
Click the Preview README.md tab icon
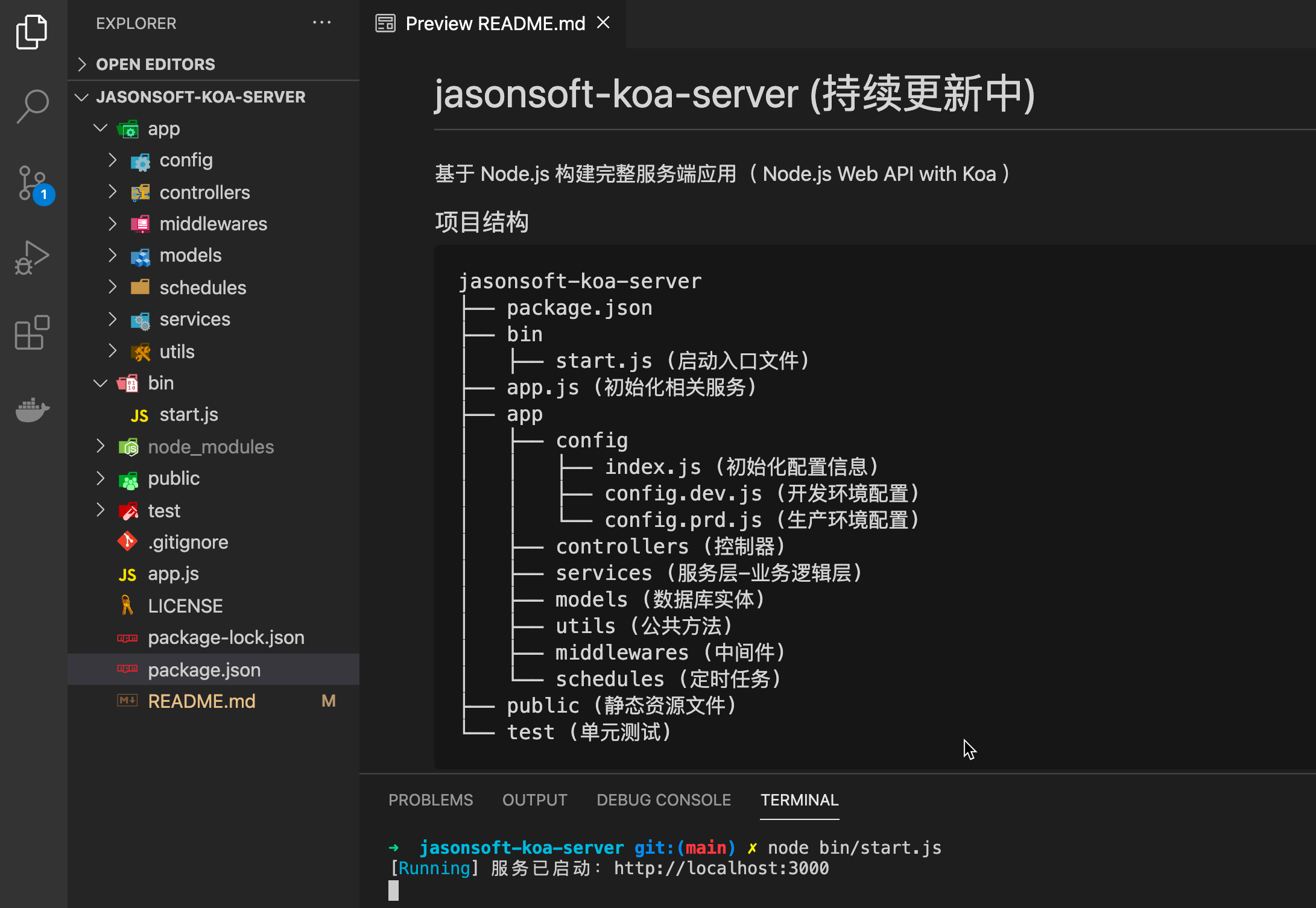click(385, 24)
